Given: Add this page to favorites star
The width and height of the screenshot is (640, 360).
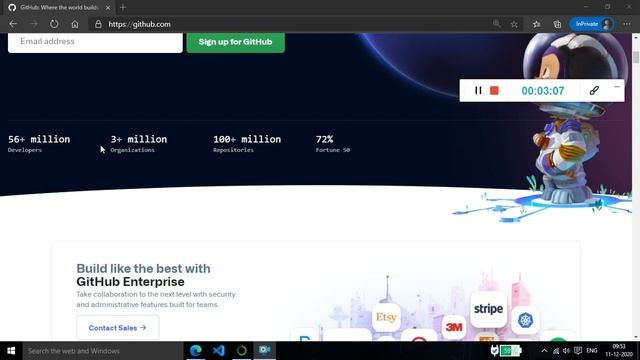Looking at the screenshot, I should point(514,24).
